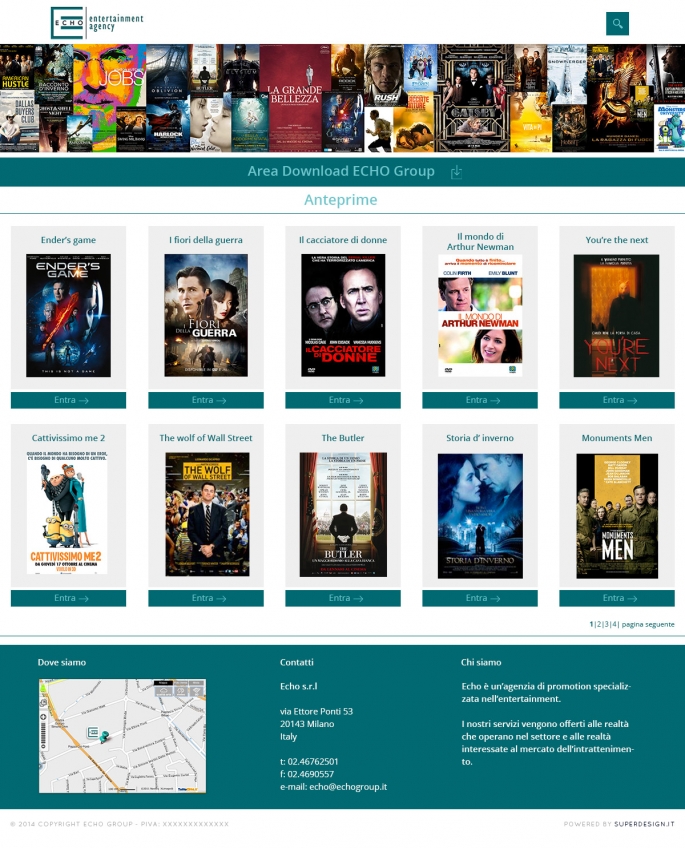Viewport: 685px width, 848px height.
Task: Enter the I fiori della guerra section
Action: point(205,400)
